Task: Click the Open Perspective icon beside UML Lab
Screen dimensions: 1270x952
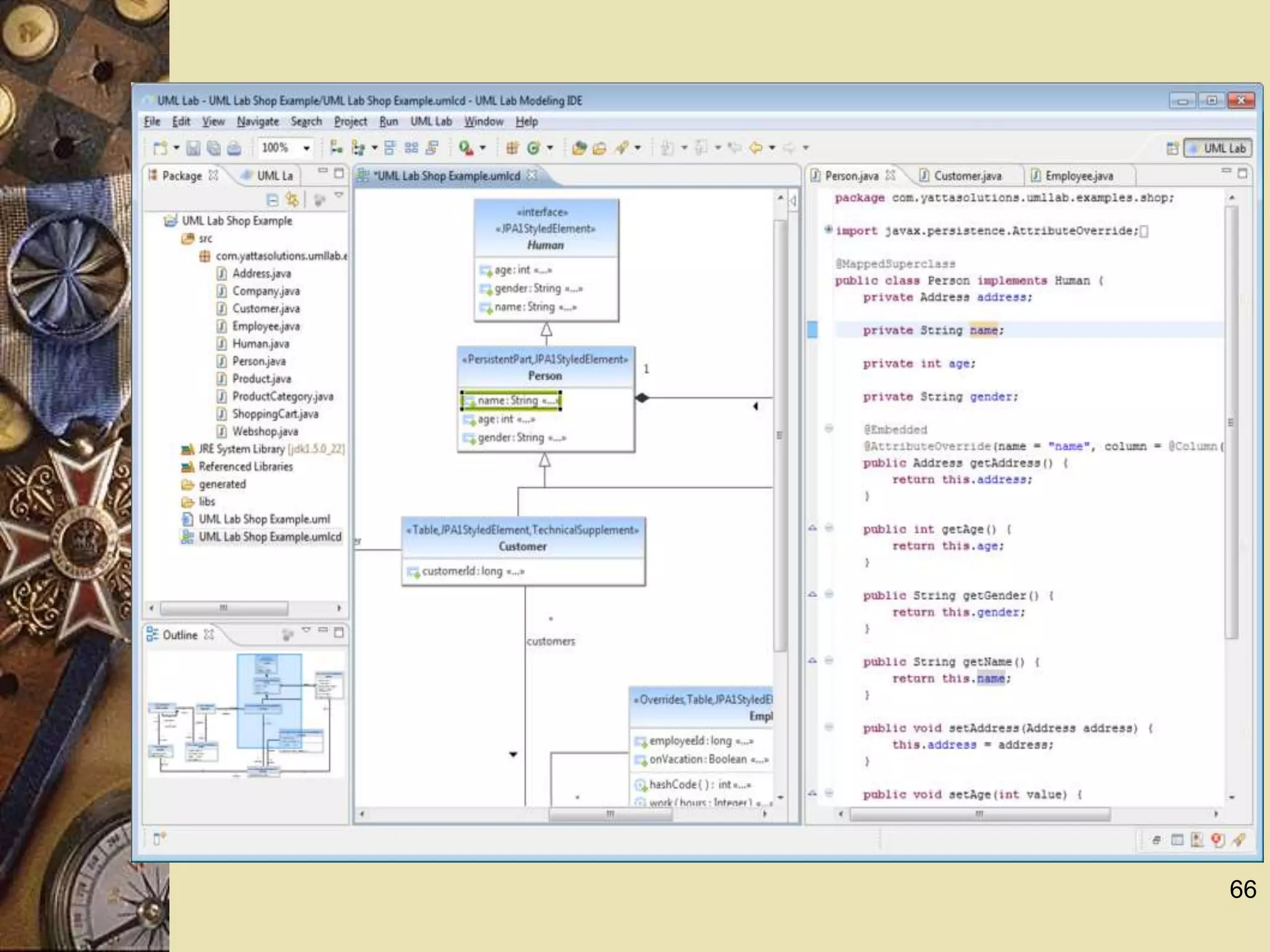Action: (1172, 148)
